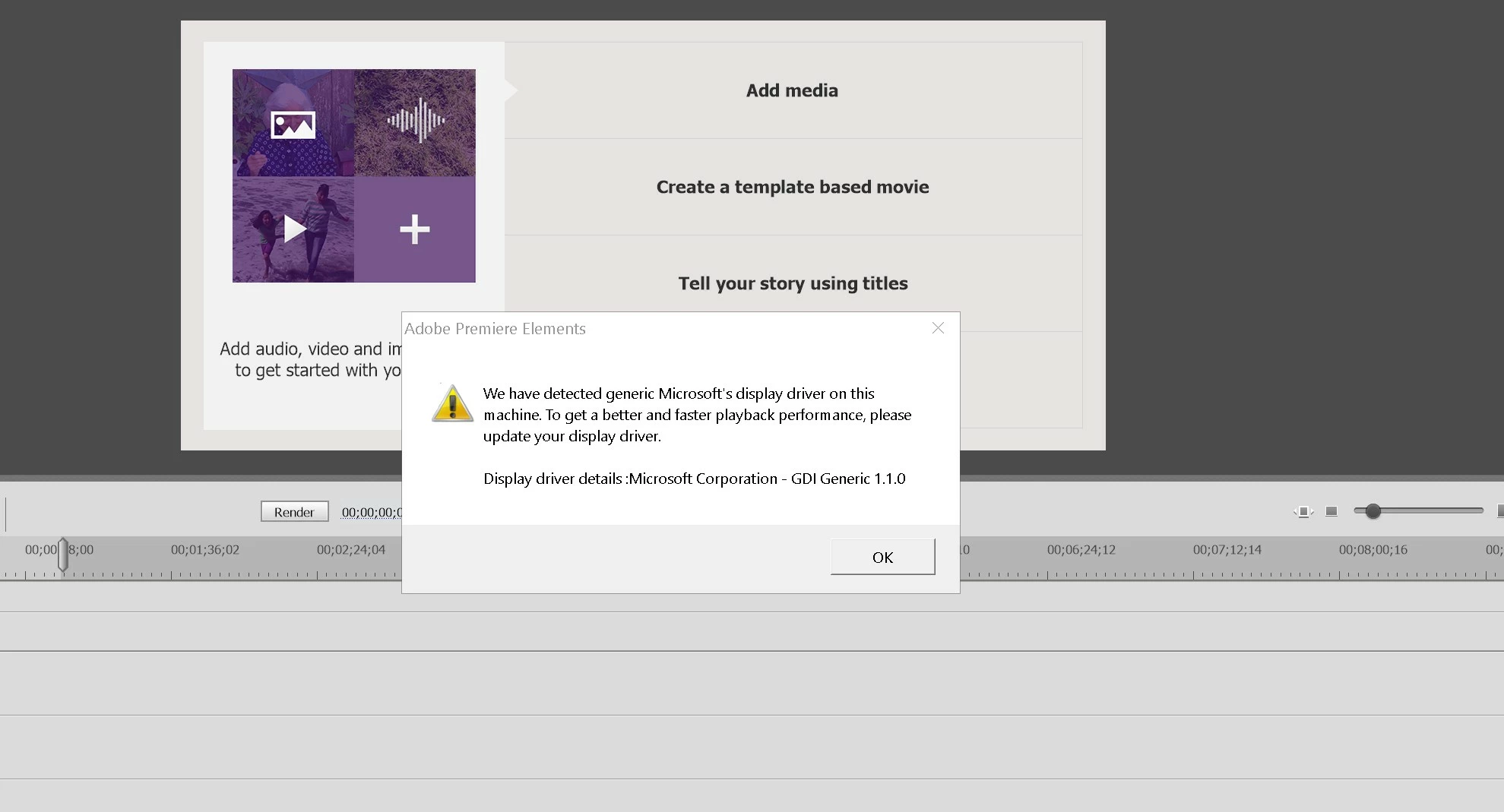
Task: Select the Add media option
Action: [793, 90]
